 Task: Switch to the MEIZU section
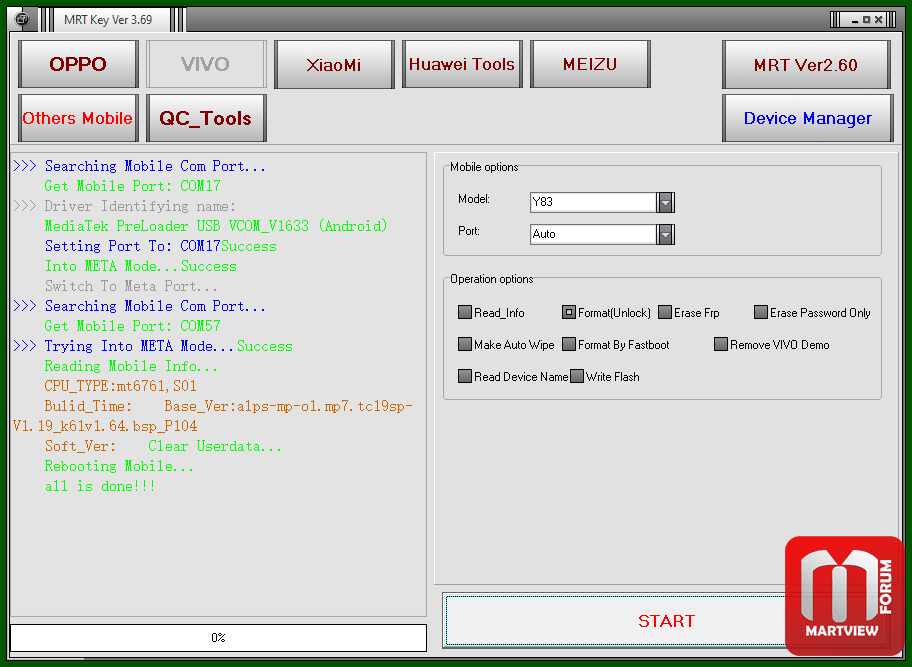[x=590, y=64]
